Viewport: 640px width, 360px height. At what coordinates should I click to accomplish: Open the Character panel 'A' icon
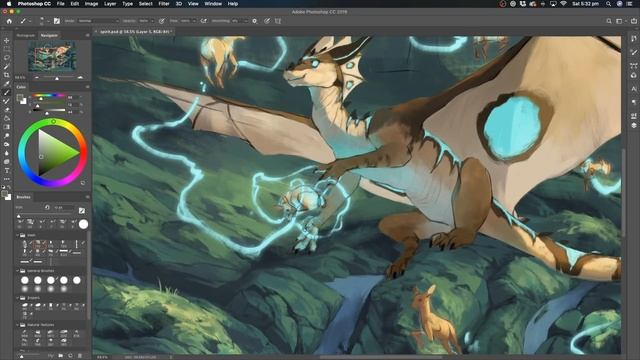[x=633, y=89]
